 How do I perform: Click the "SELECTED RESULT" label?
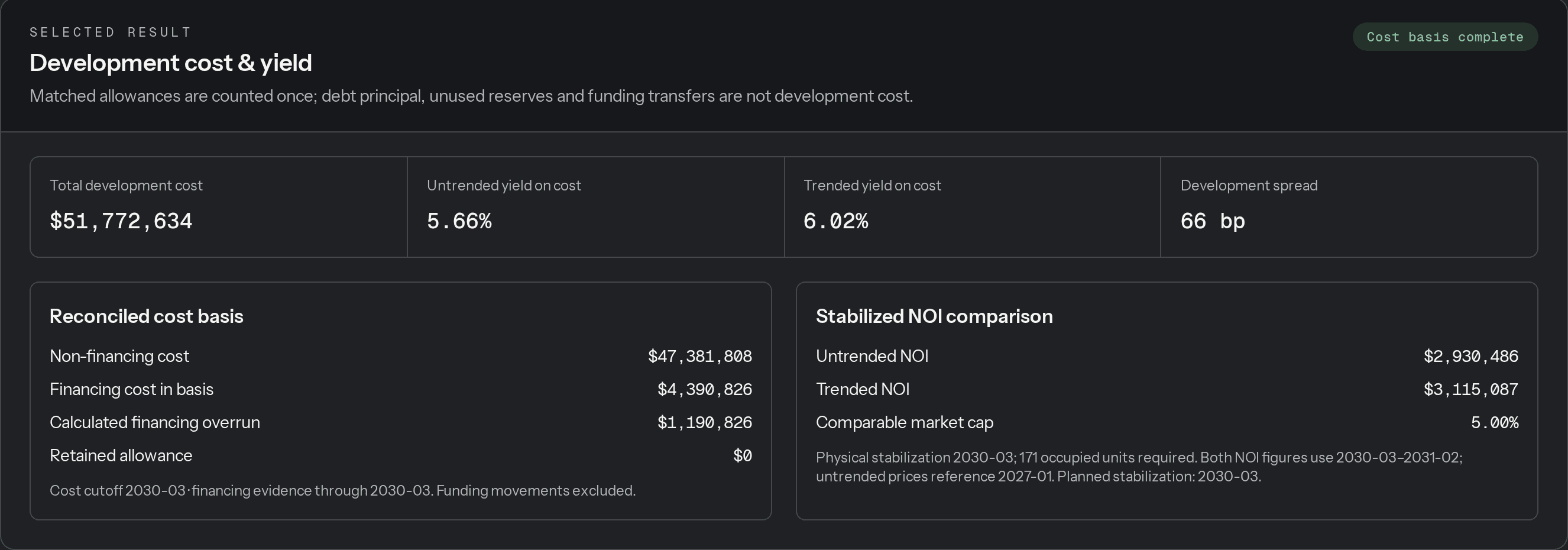tap(111, 33)
